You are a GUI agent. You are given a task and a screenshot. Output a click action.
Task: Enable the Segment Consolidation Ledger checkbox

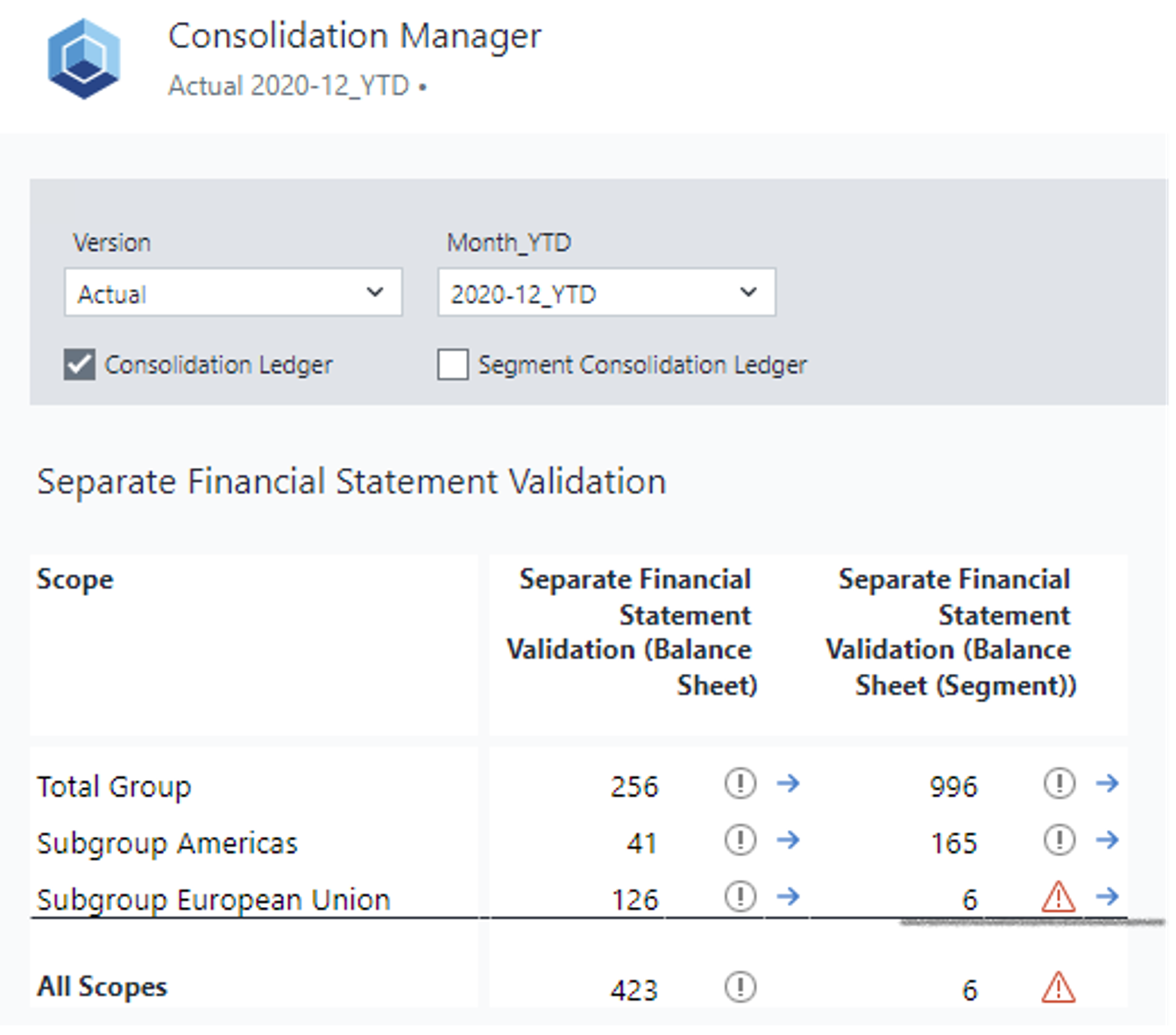[x=453, y=364]
